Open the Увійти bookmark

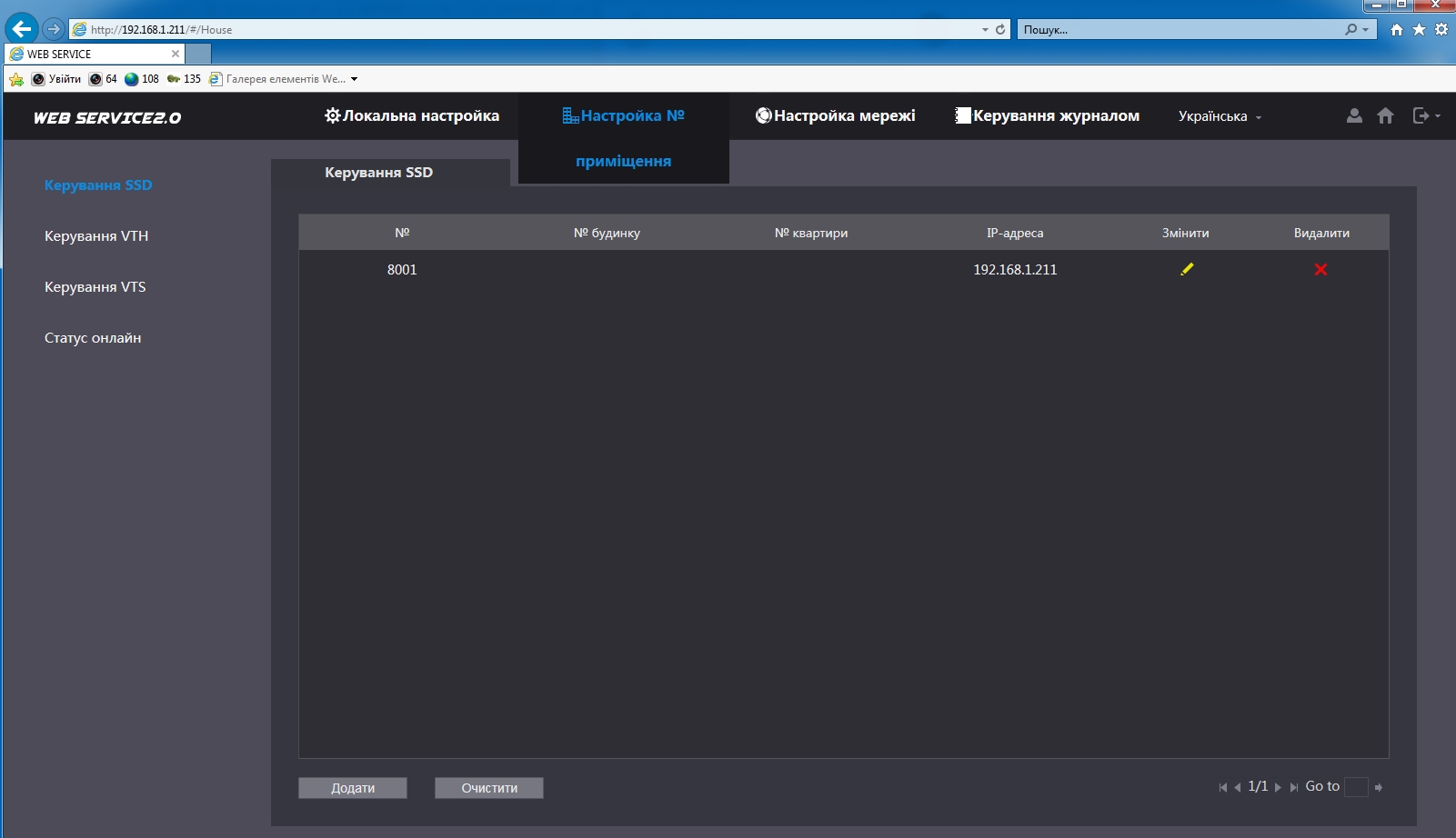point(56,79)
